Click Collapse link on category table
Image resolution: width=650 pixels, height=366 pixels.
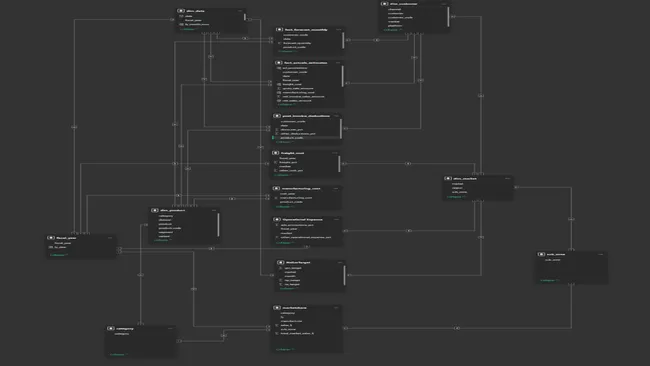(x=119, y=354)
